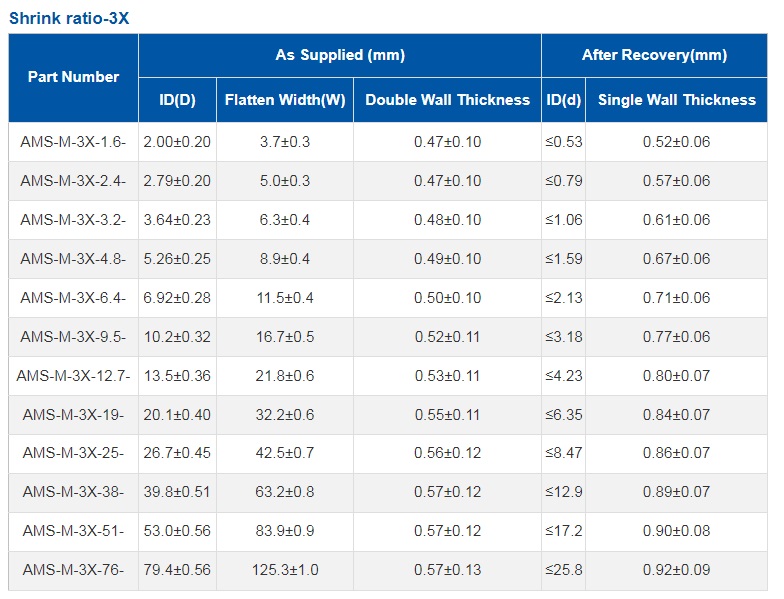The height and width of the screenshot is (599, 784).
Task: Click the After Recovery(mm) header
Action: click(x=654, y=54)
